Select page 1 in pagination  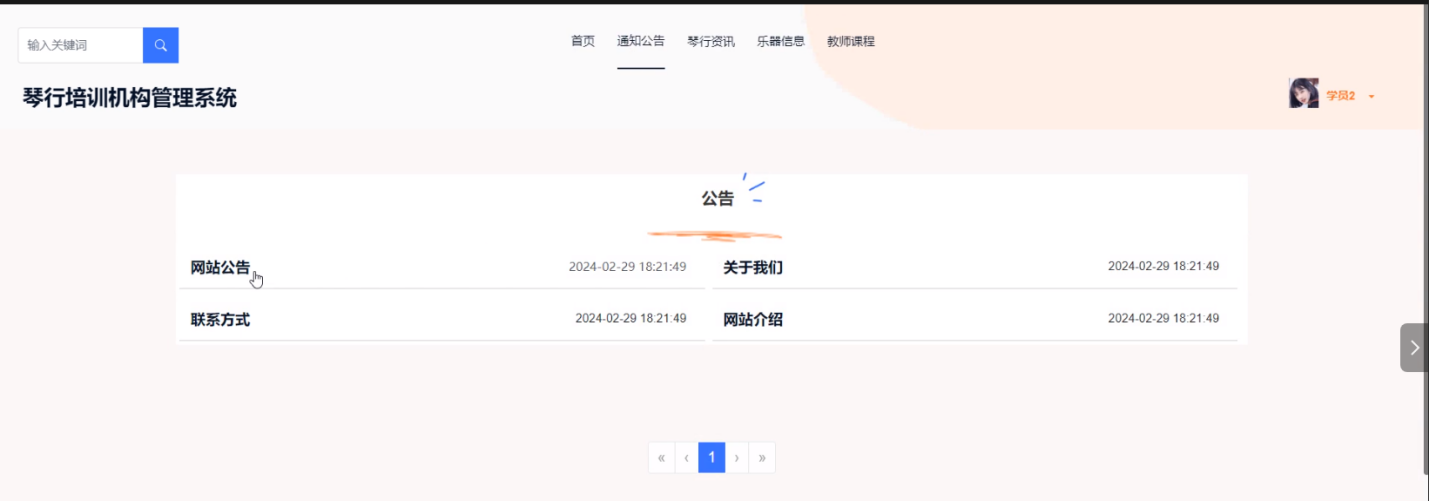click(711, 458)
